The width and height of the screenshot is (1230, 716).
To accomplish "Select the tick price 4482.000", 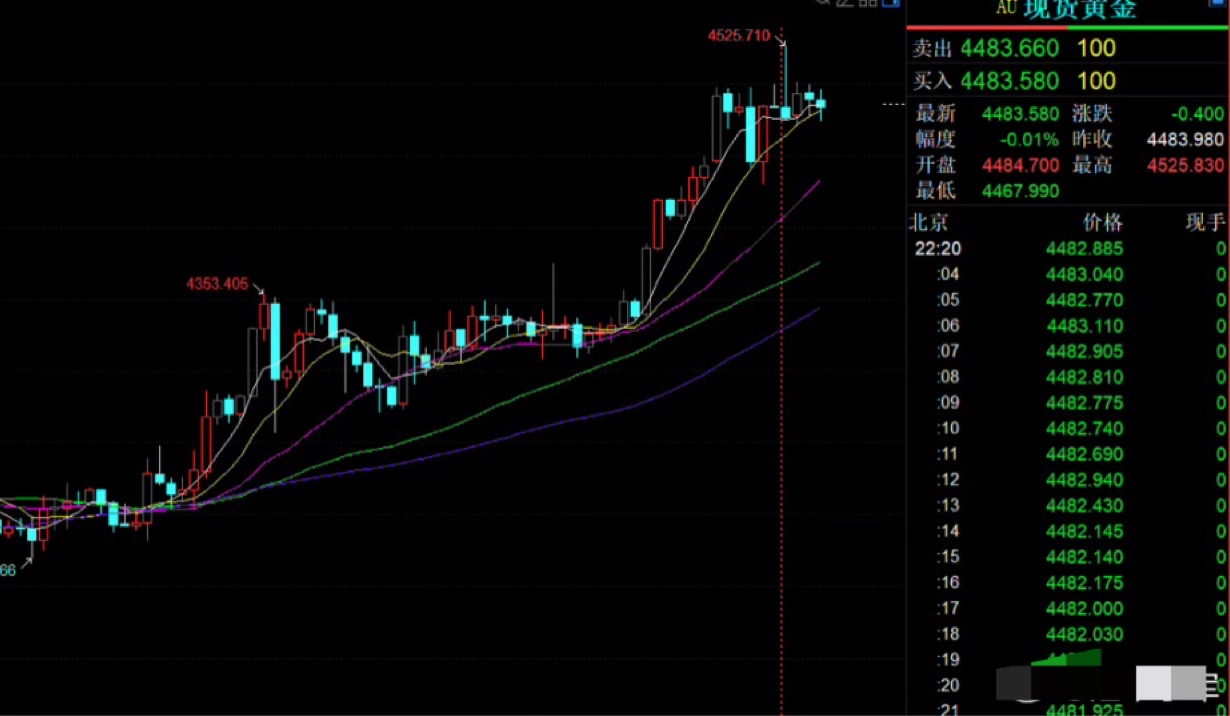I will pyautogui.click(x=1085, y=609).
